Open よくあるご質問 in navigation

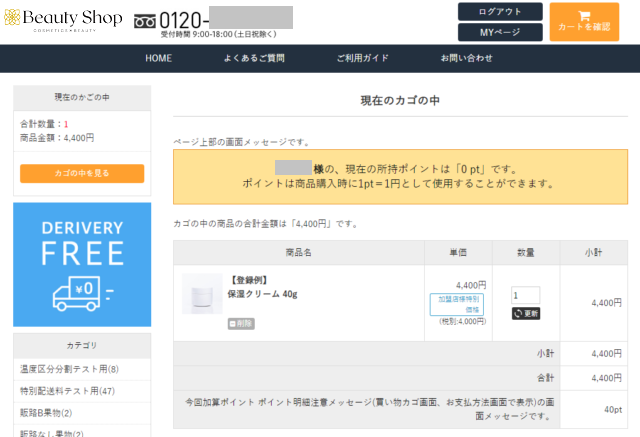coord(257,58)
